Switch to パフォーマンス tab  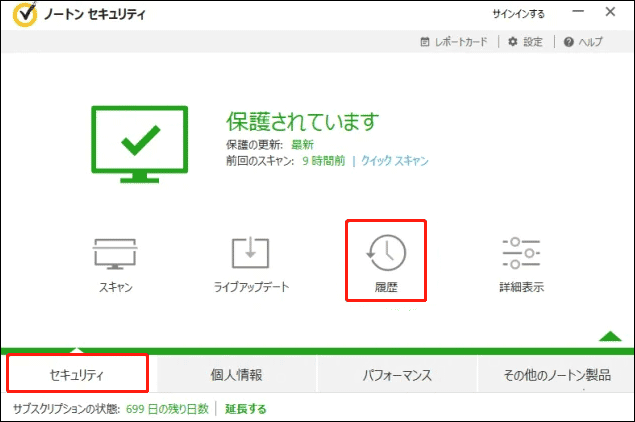pos(397,375)
